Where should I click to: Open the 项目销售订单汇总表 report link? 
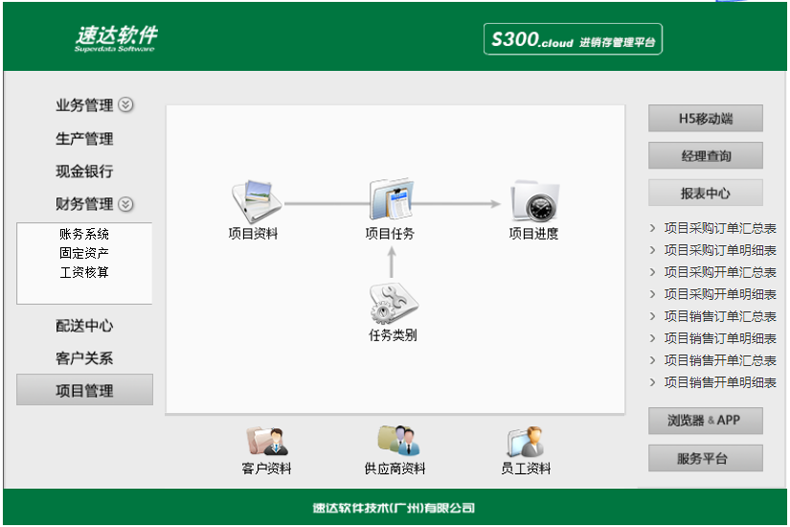point(720,316)
